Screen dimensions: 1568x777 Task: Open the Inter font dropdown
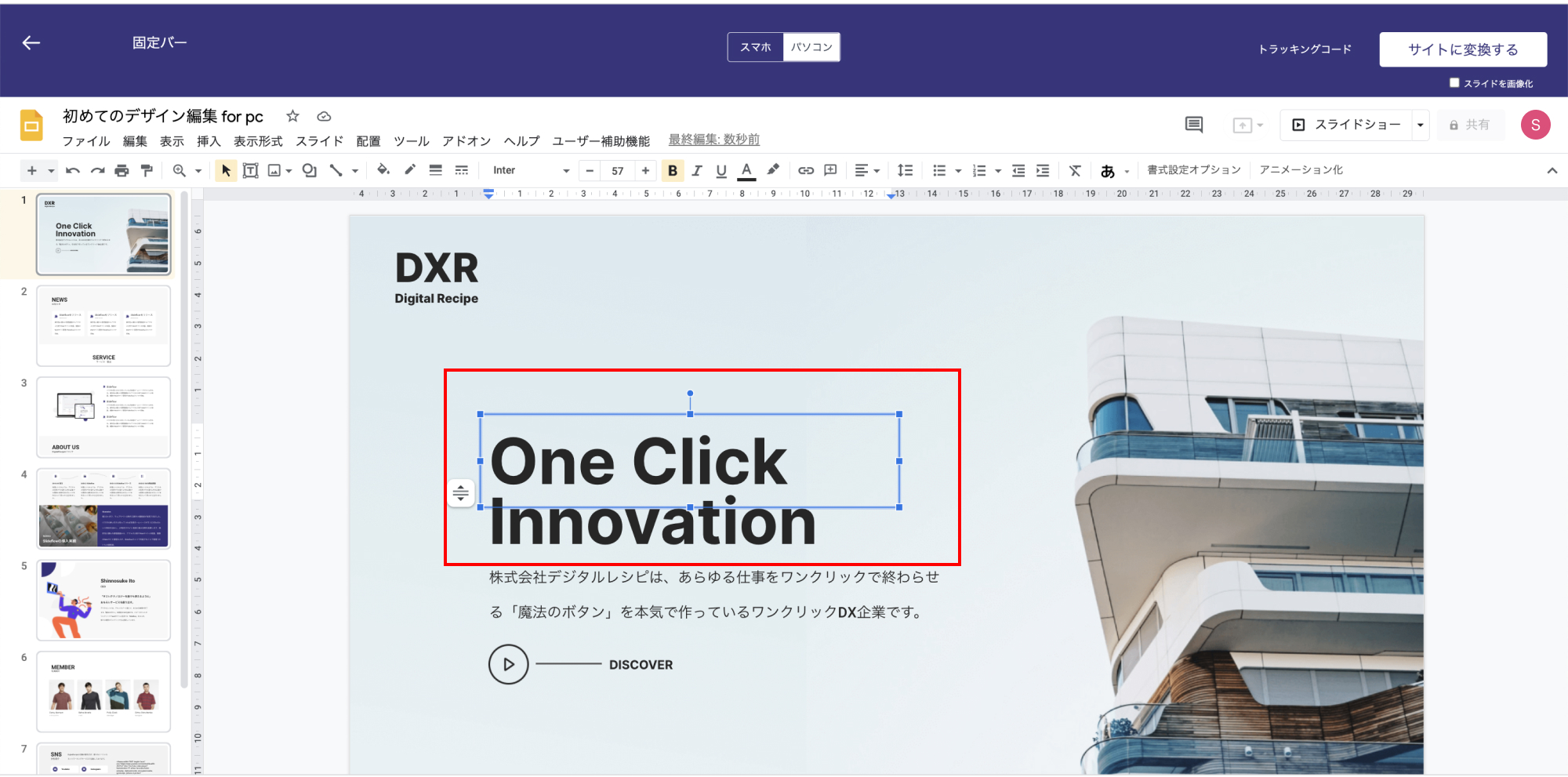click(x=530, y=170)
